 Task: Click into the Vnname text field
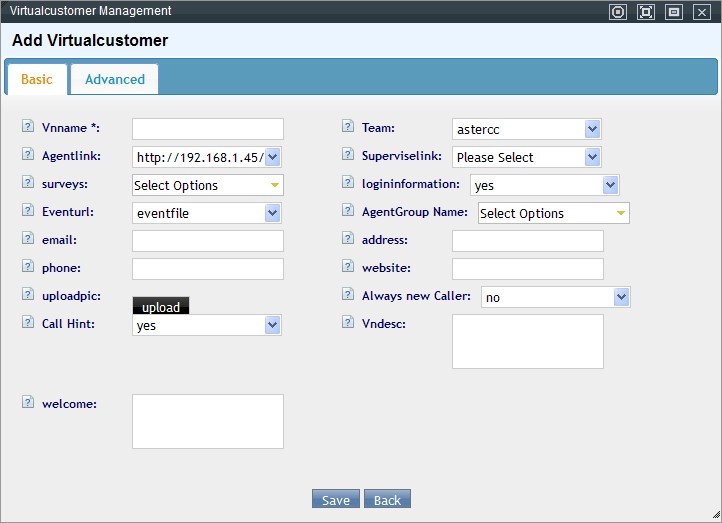coord(207,129)
